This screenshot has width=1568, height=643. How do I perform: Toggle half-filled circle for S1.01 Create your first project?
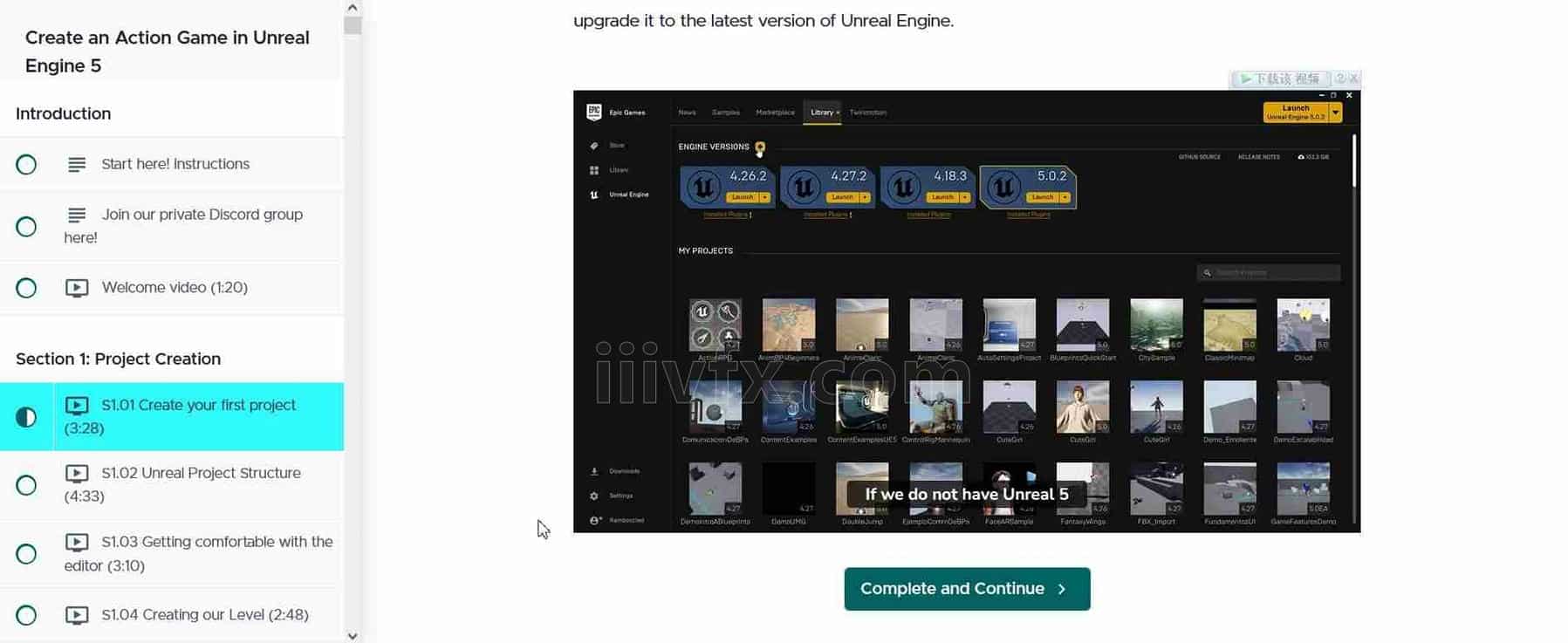coord(26,417)
